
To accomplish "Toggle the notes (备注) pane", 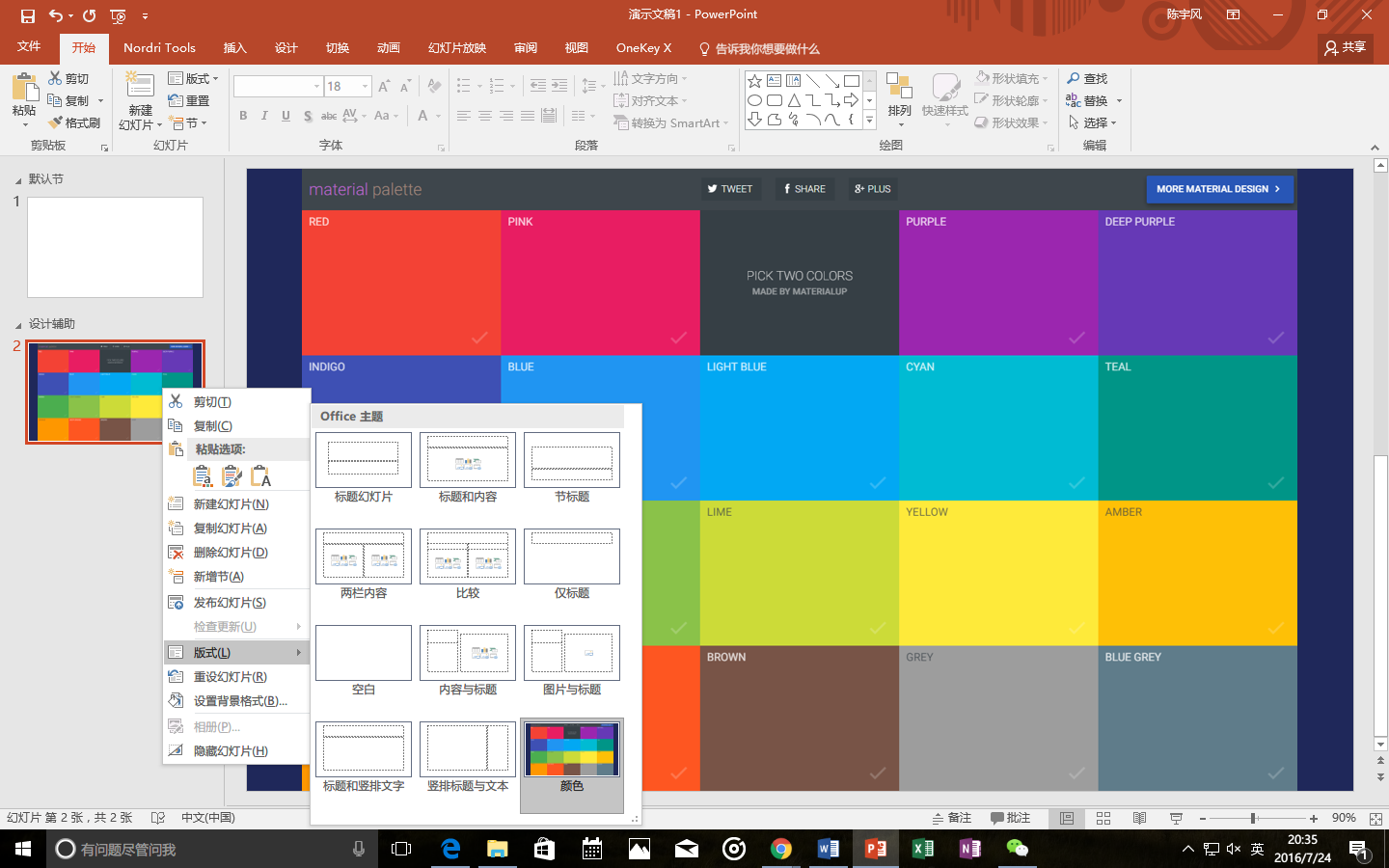I will tap(951, 818).
